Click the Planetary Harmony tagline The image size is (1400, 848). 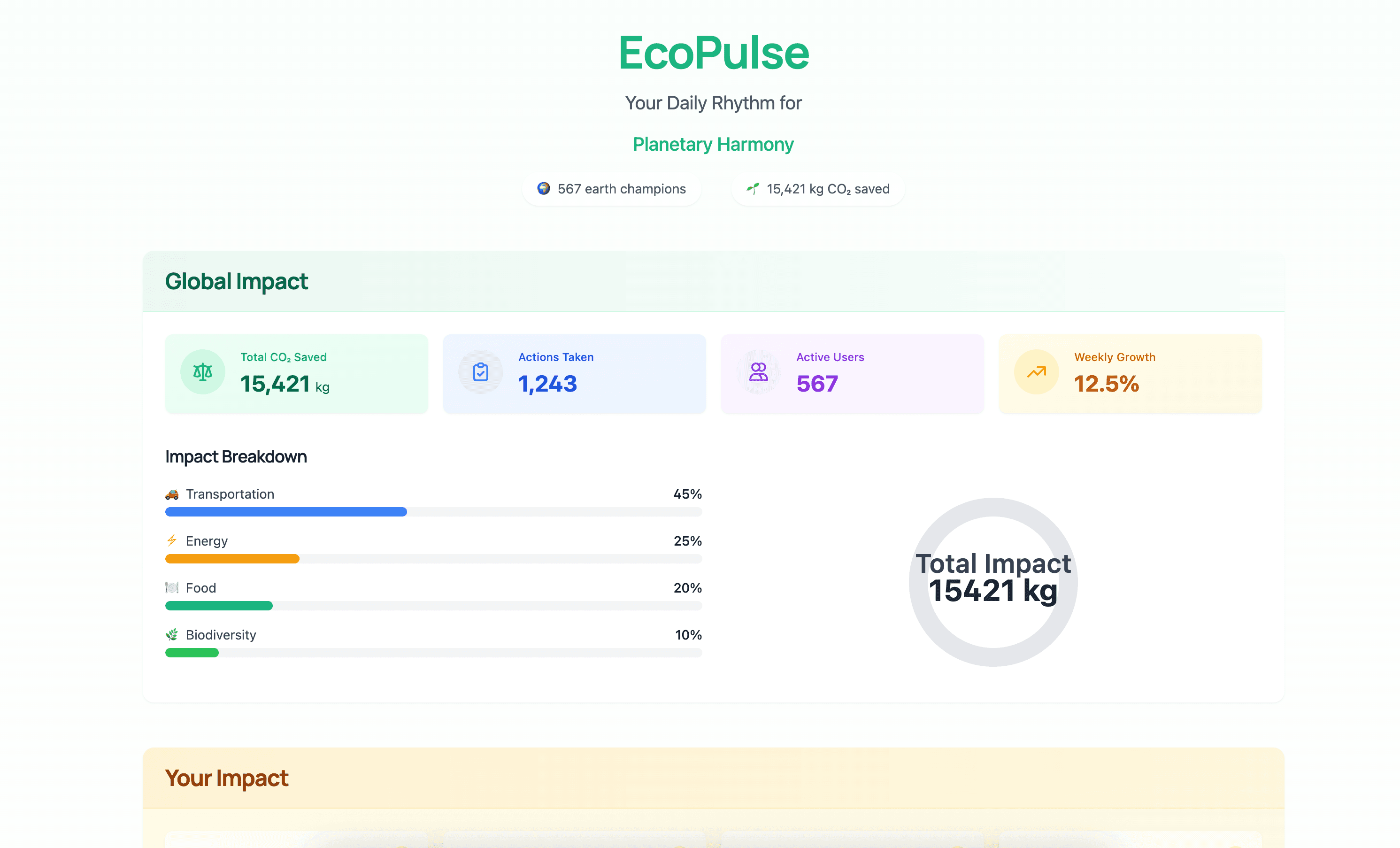pyautogui.click(x=713, y=144)
